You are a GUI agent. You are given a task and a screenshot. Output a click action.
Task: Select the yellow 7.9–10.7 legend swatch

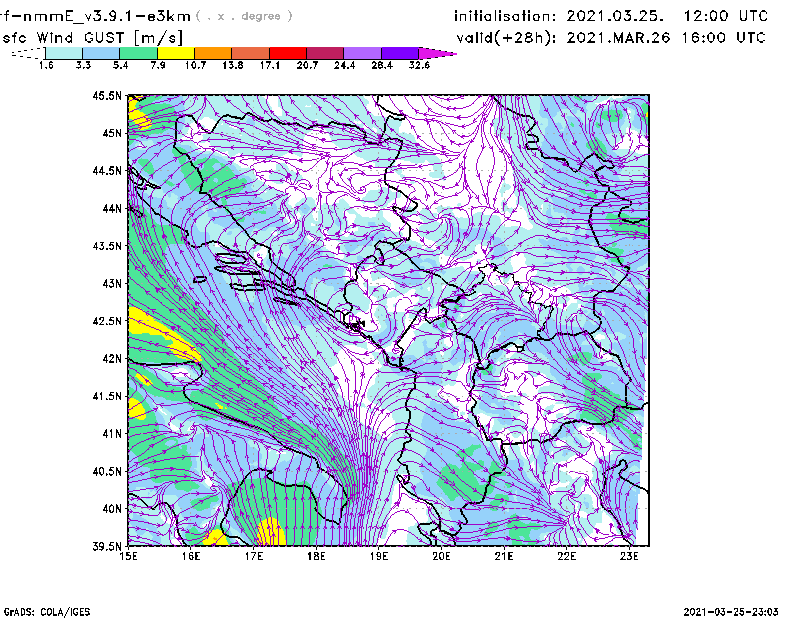click(176, 53)
